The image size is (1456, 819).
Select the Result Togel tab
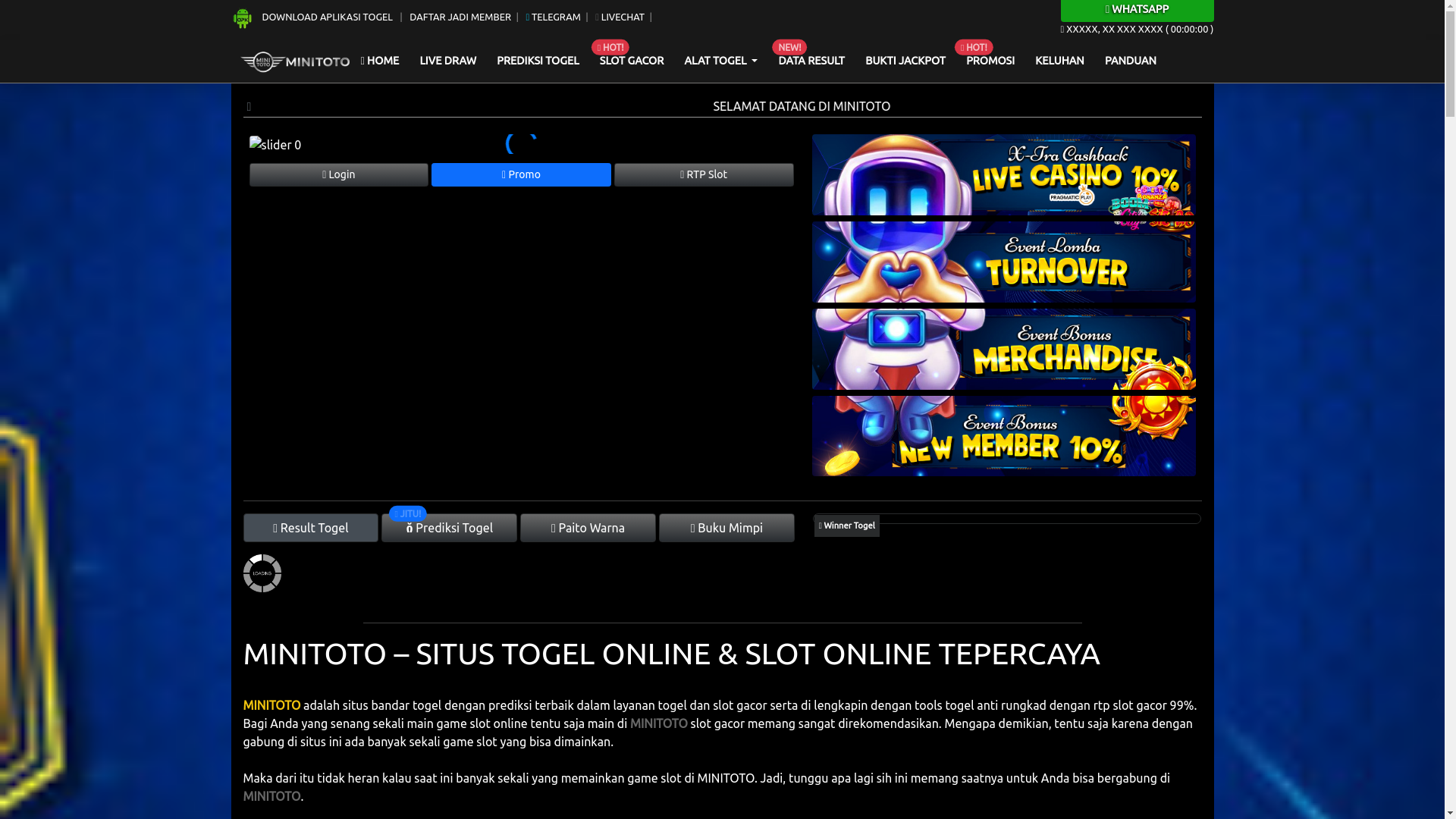tap(311, 528)
